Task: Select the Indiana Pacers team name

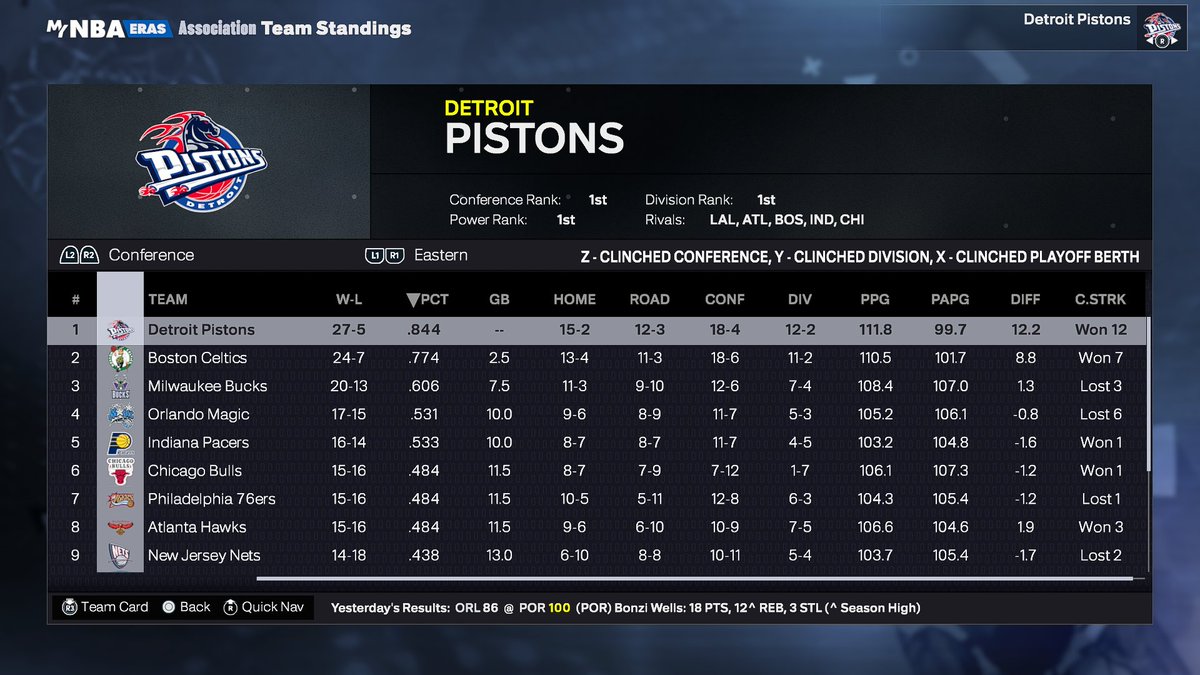Action: coord(198,442)
